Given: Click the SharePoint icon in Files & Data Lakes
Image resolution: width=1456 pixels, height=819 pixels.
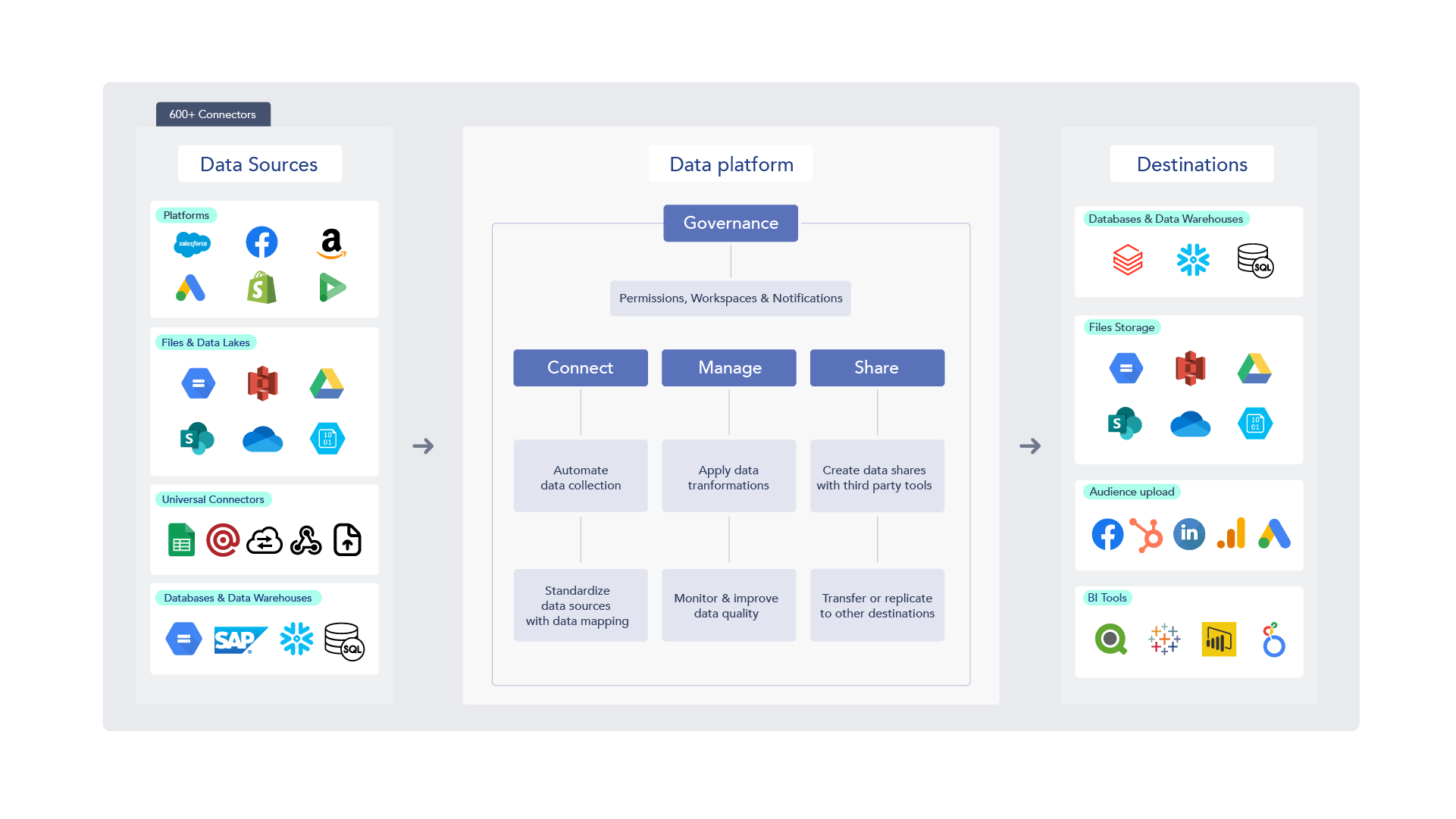Looking at the screenshot, I should click(x=197, y=439).
